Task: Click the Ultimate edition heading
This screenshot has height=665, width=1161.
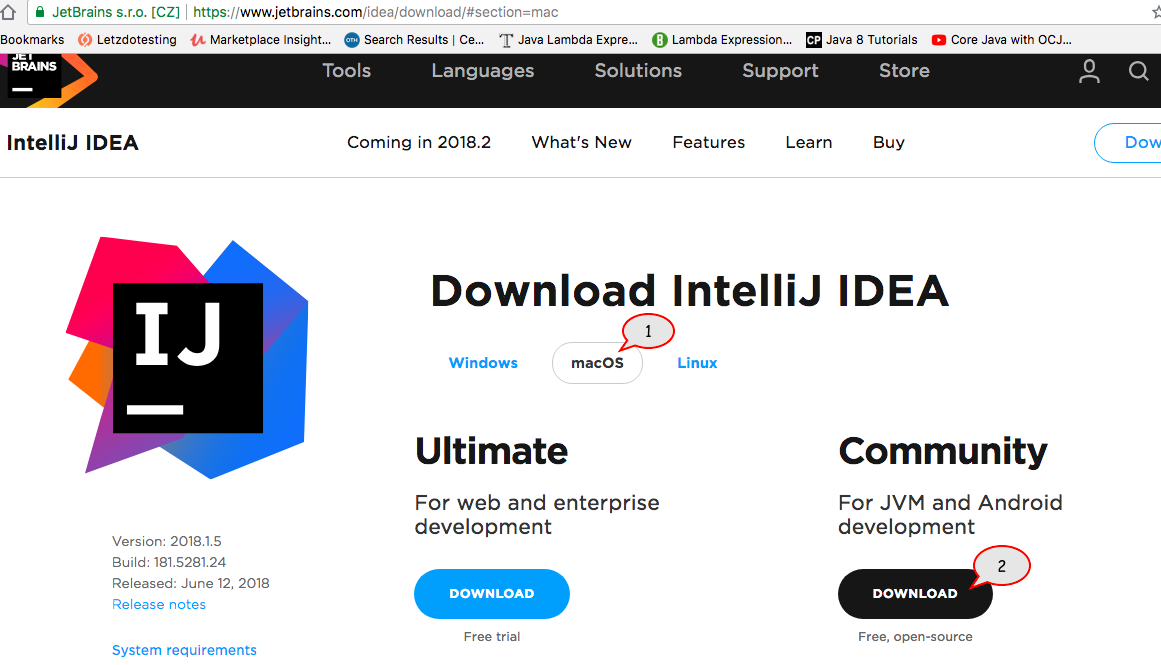Action: (491, 451)
